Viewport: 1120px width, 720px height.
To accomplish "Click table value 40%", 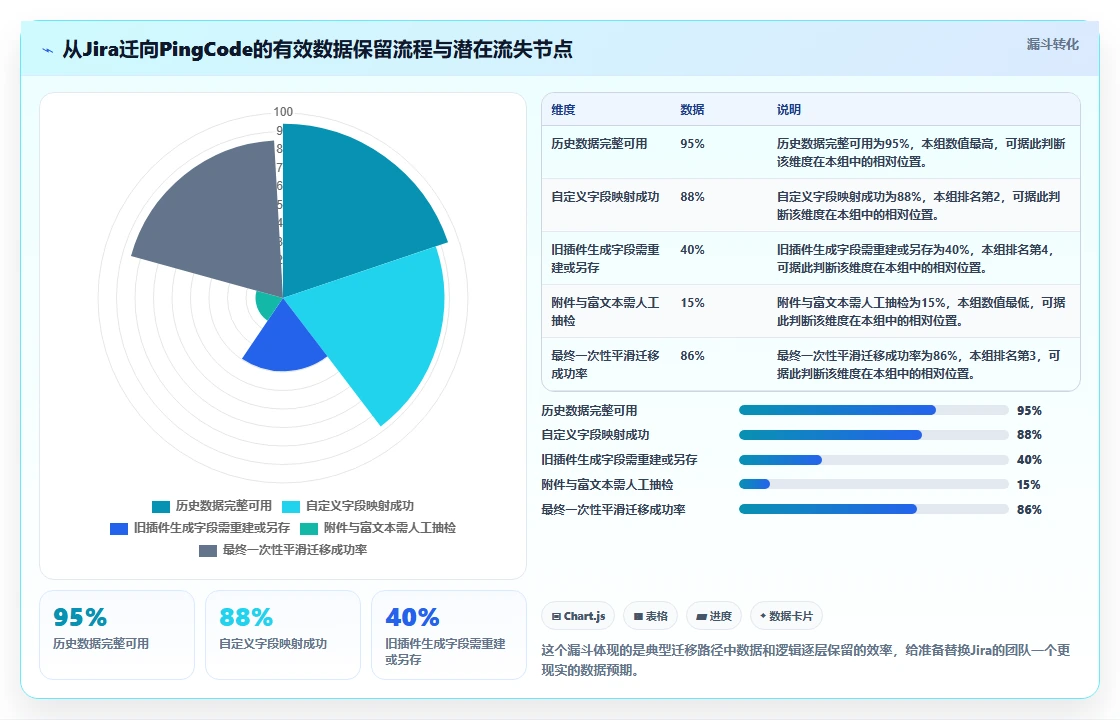I will click(692, 249).
